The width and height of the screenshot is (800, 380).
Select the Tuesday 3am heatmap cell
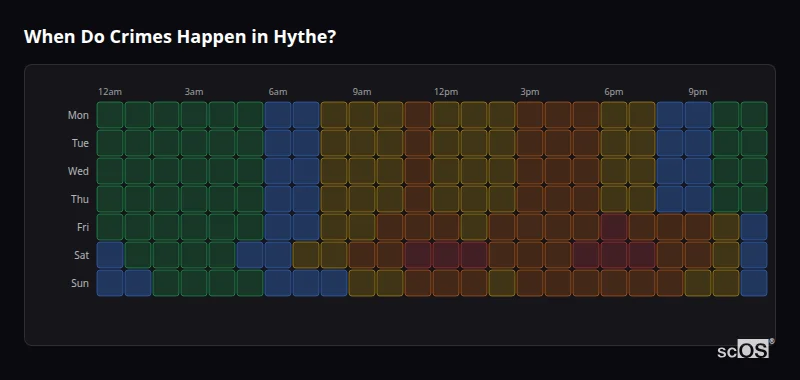(194, 143)
